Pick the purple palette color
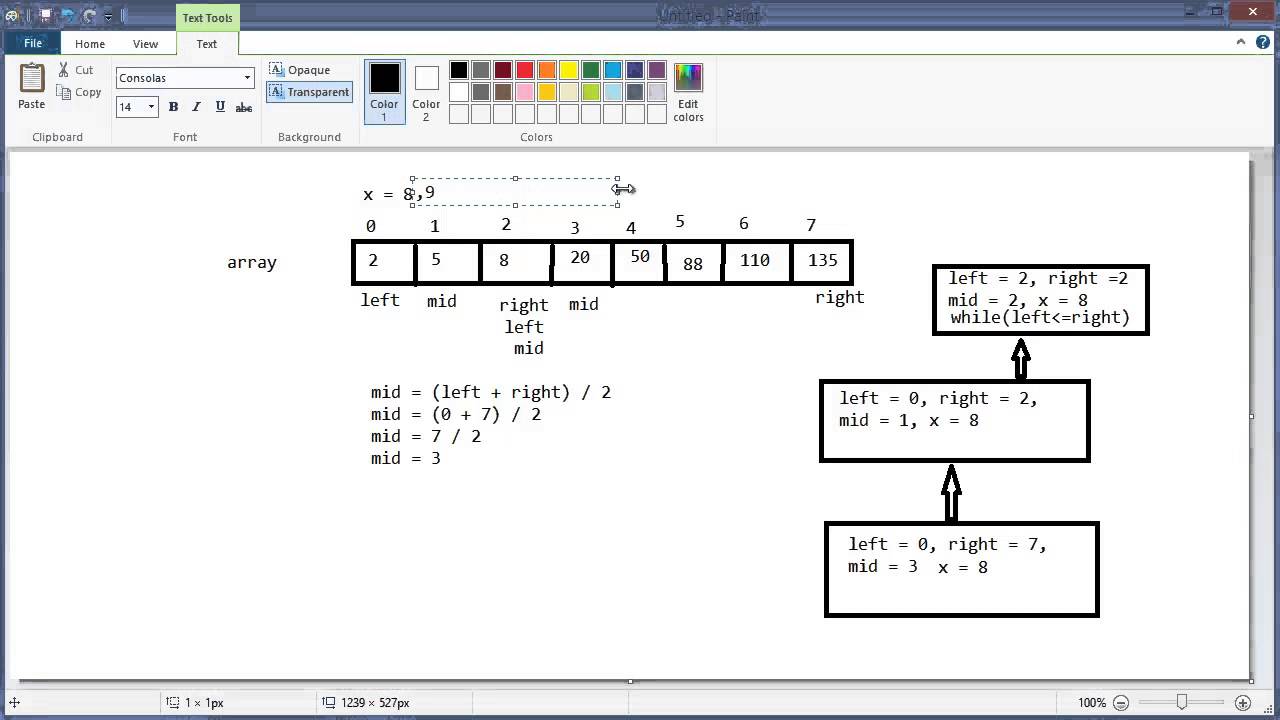 (657, 70)
